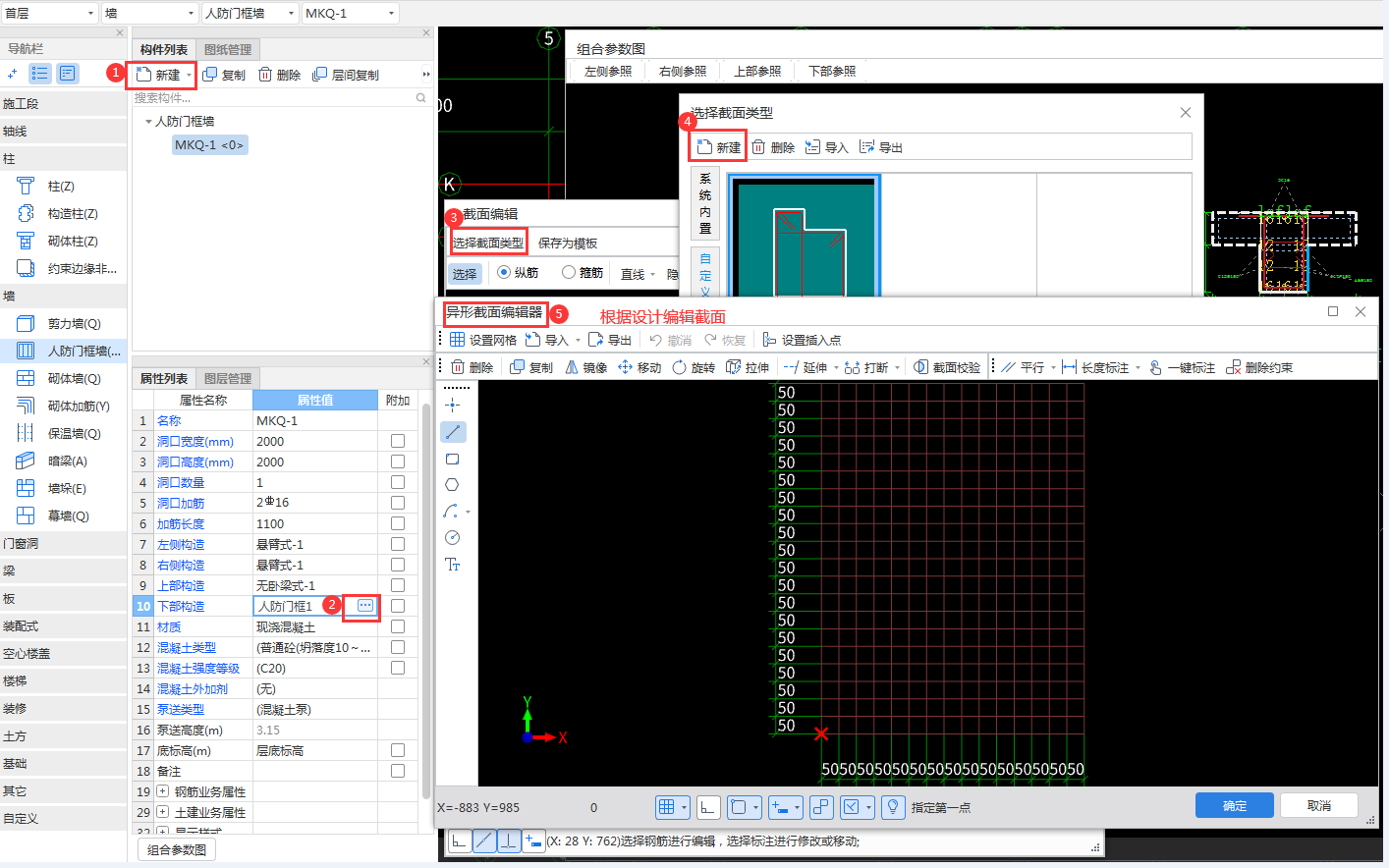Viewport: 1389px width, 868px height.
Task: Select the section thumbnail in 选择截面类型
Action: tap(805, 236)
